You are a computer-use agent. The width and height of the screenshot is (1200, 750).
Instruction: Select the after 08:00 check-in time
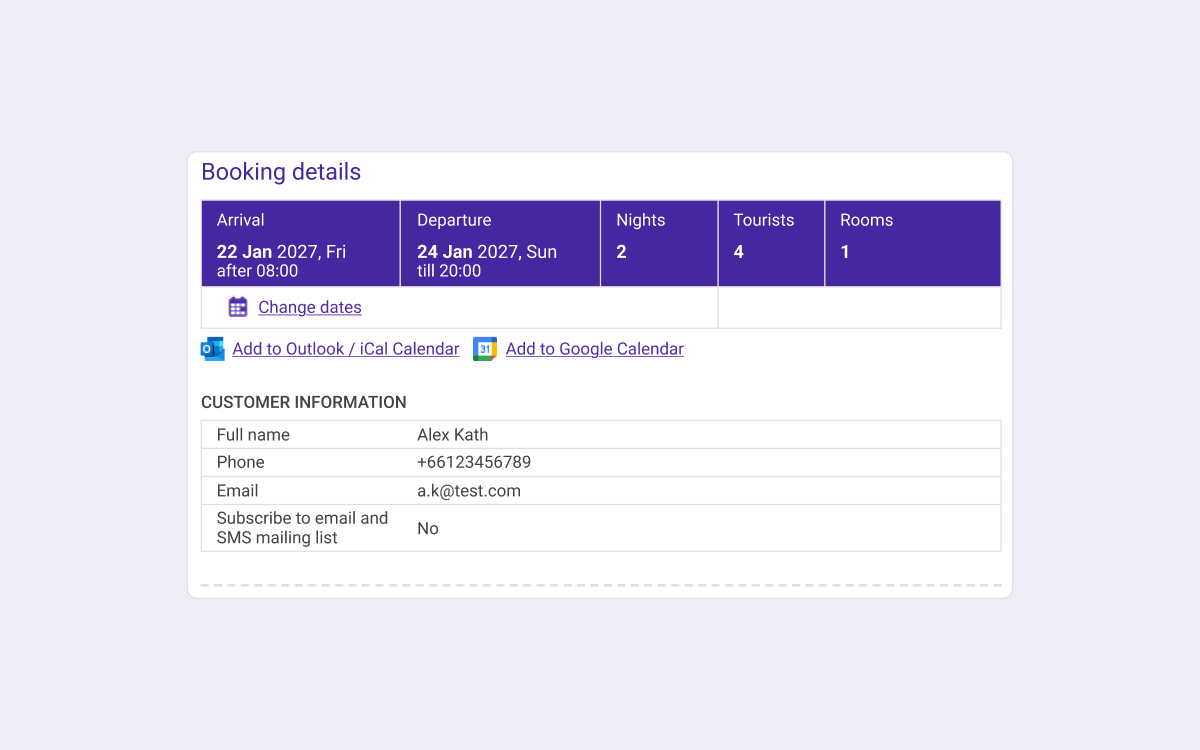[x=258, y=271]
